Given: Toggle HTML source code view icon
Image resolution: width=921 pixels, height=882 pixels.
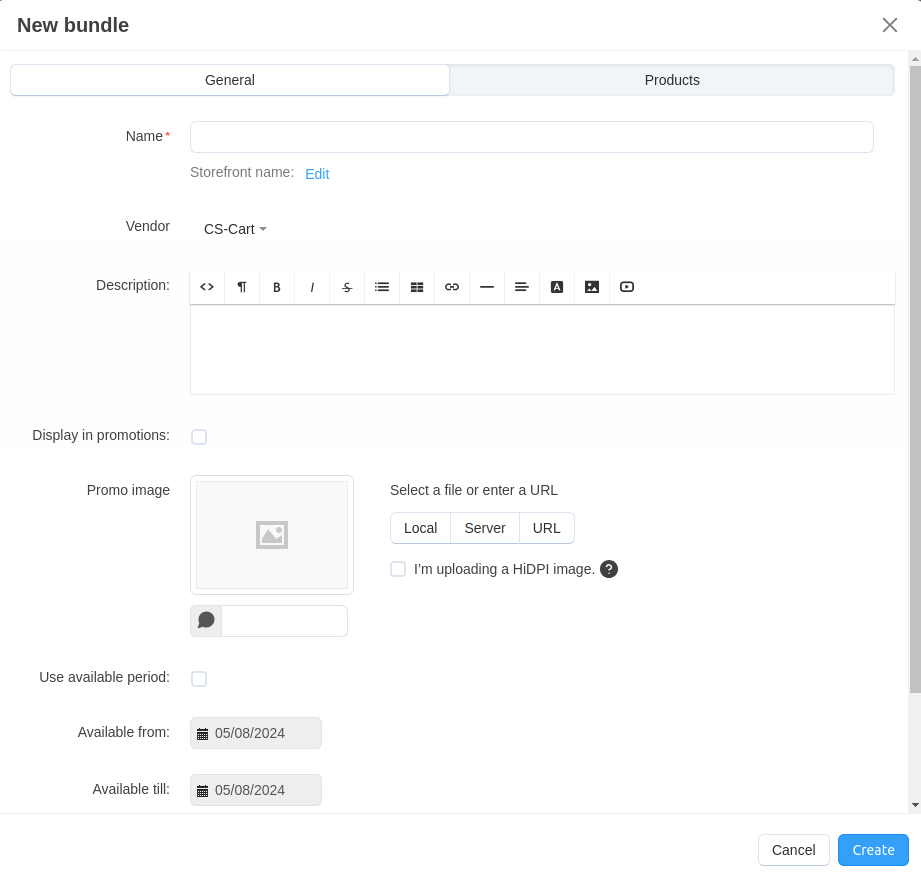Looking at the screenshot, I should [x=207, y=287].
